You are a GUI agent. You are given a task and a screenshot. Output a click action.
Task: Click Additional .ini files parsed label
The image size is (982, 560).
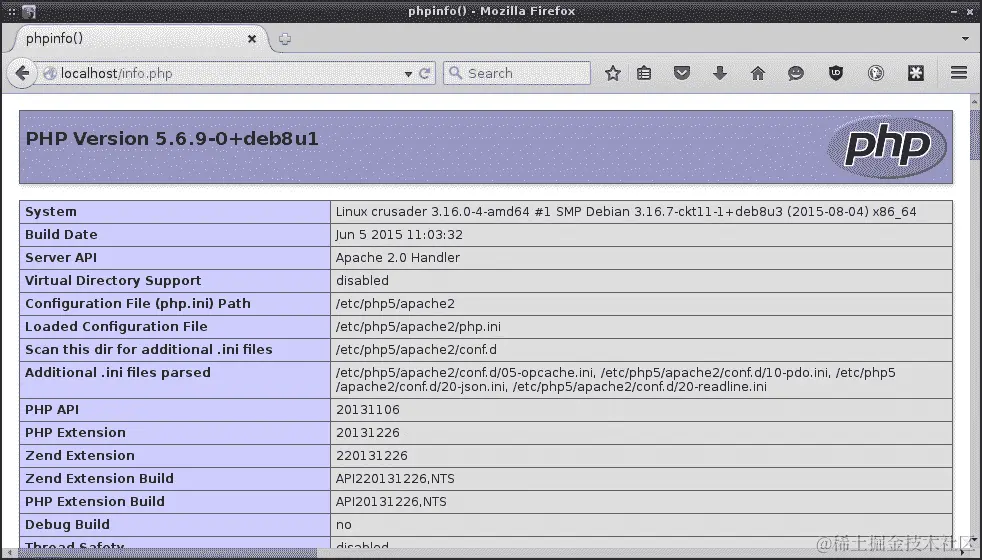click(118, 373)
